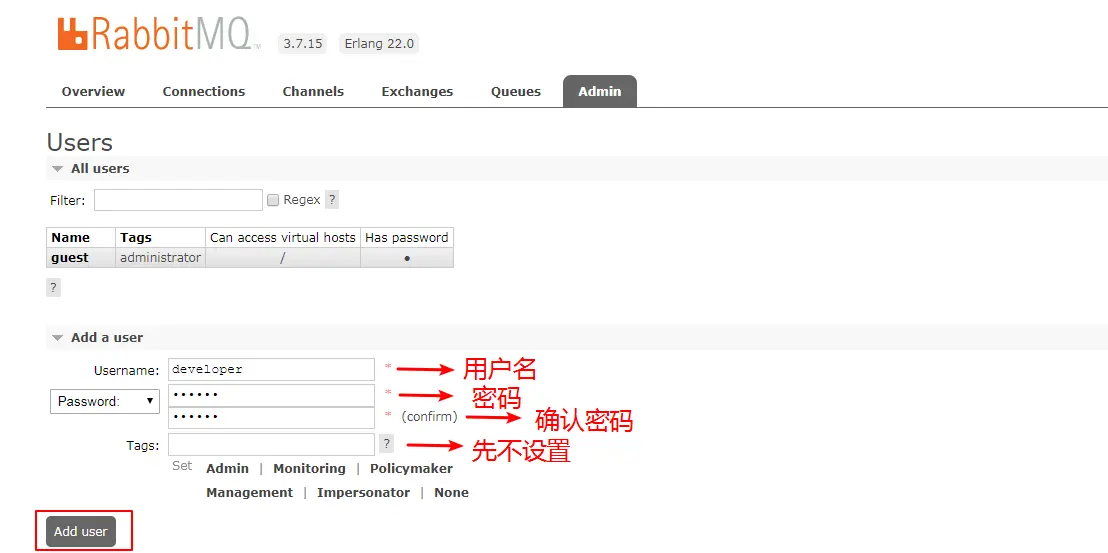This screenshot has width=1108, height=553.
Task: Focus the Filter input field
Action: pyautogui.click(x=178, y=200)
